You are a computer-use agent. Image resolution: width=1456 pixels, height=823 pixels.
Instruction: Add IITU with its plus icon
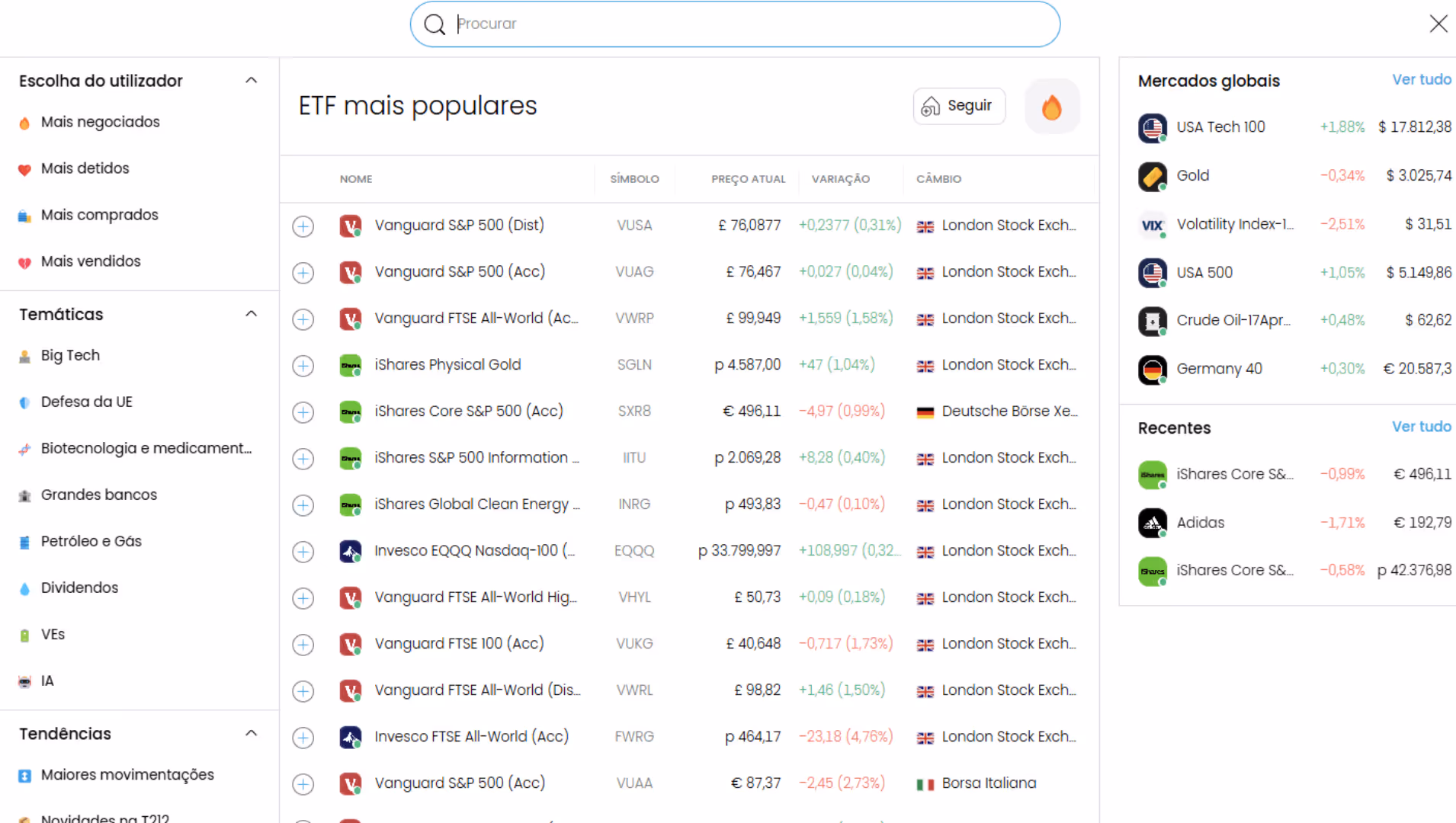(303, 459)
